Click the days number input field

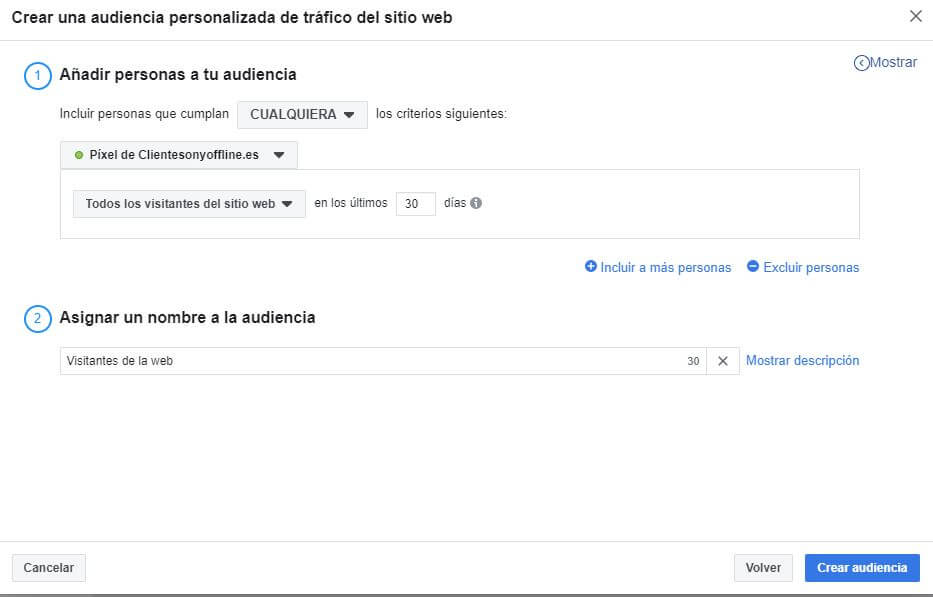pyautogui.click(x=415, y=204)
